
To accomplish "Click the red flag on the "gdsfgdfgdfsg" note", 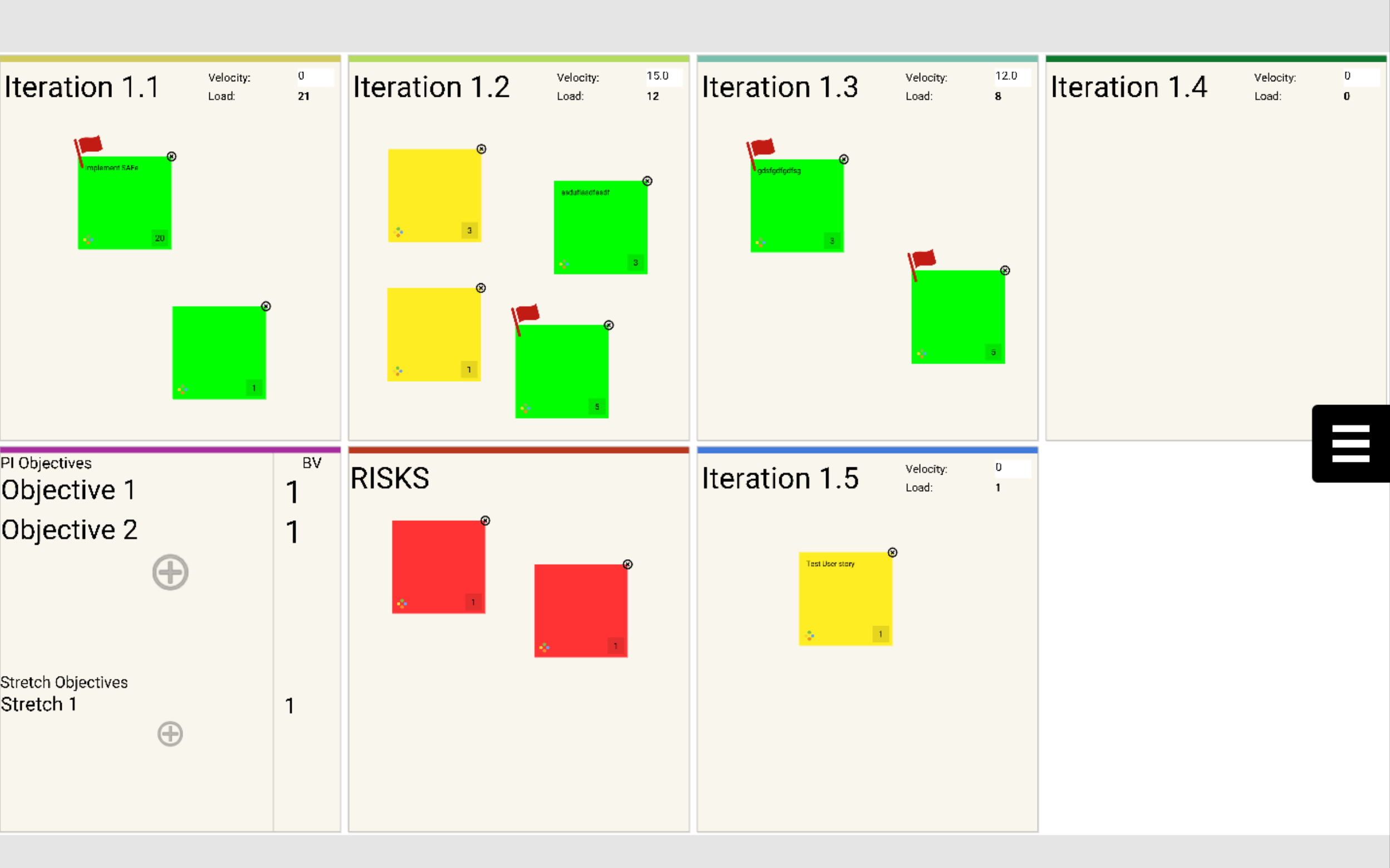I will click(761, 149).
